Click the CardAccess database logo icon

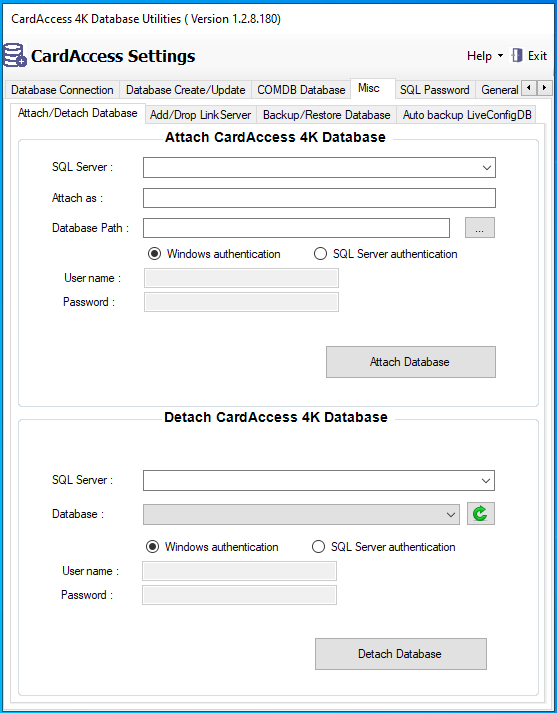[15, 55]
